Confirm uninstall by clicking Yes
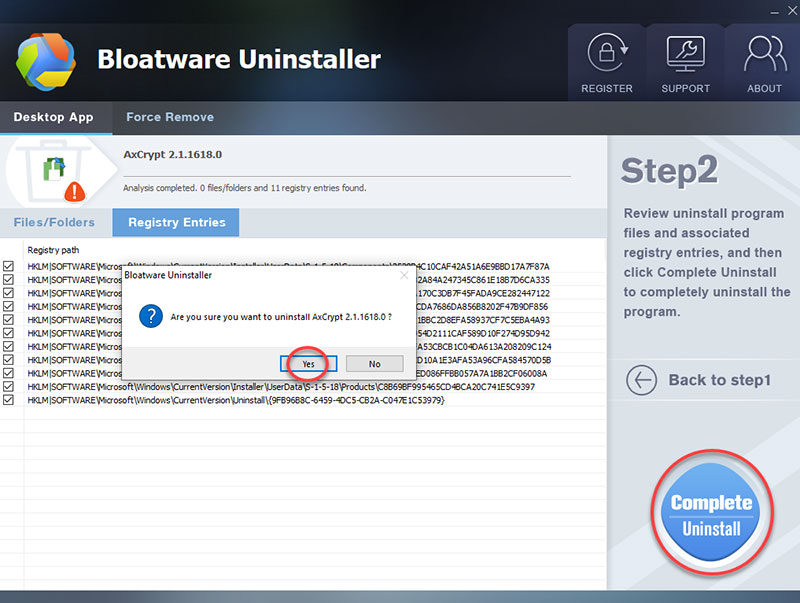This screenshot has height=603, width=800. coord(308,364)
